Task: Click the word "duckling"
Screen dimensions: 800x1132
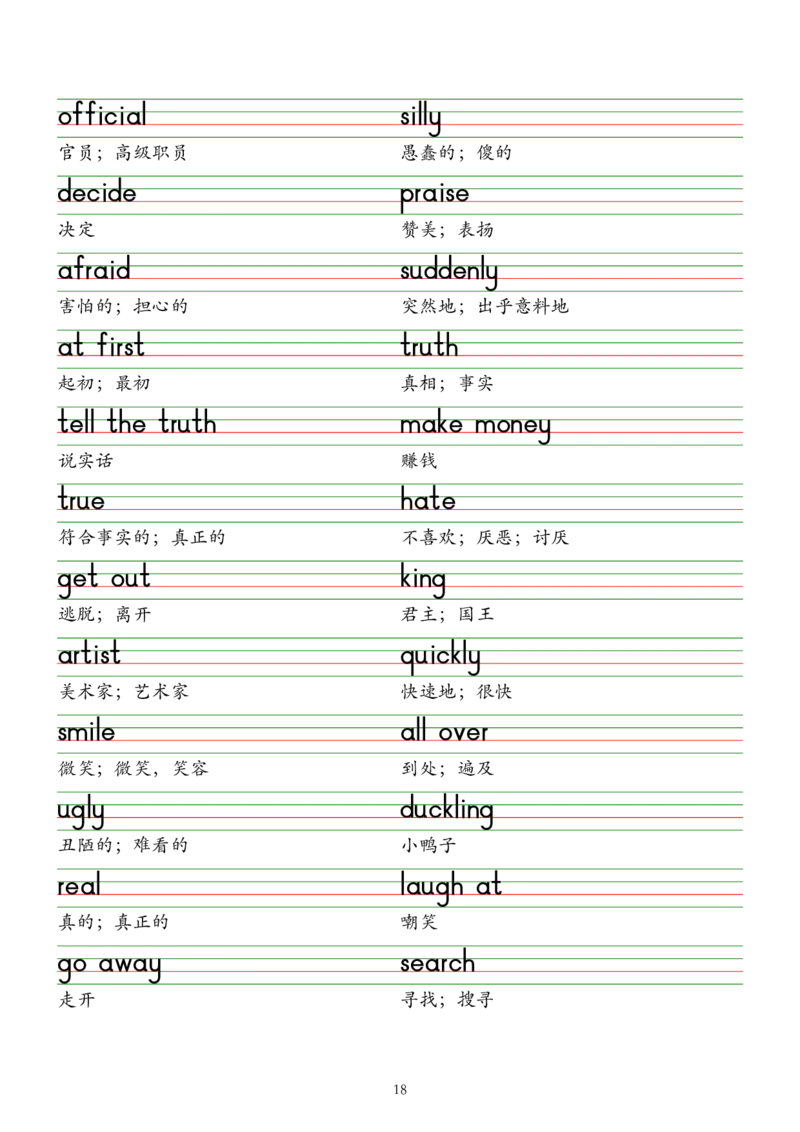Action: point(448,810)
